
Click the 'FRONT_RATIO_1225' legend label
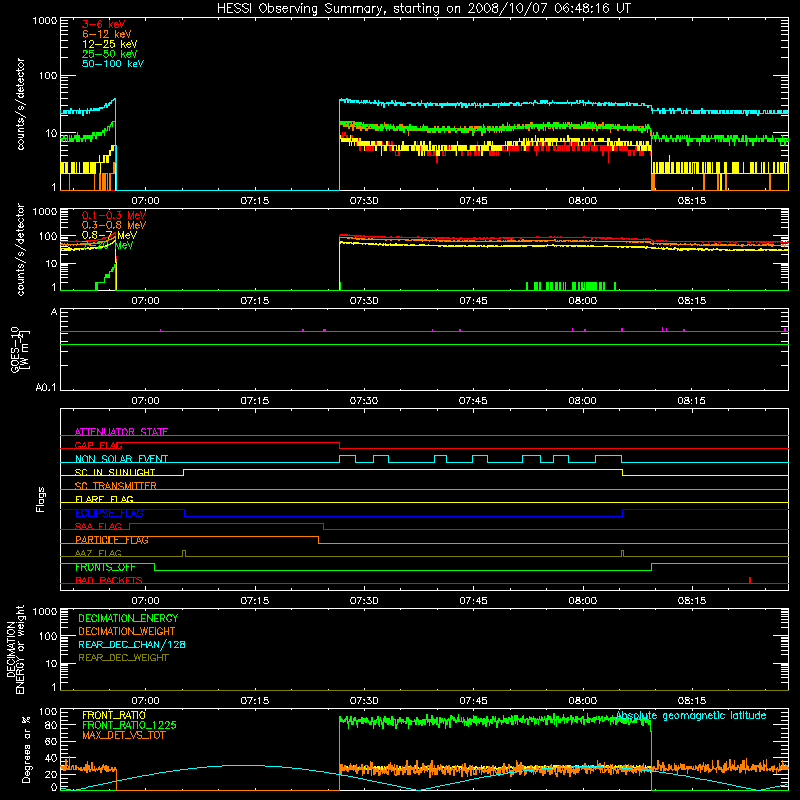tap(129, 725)
